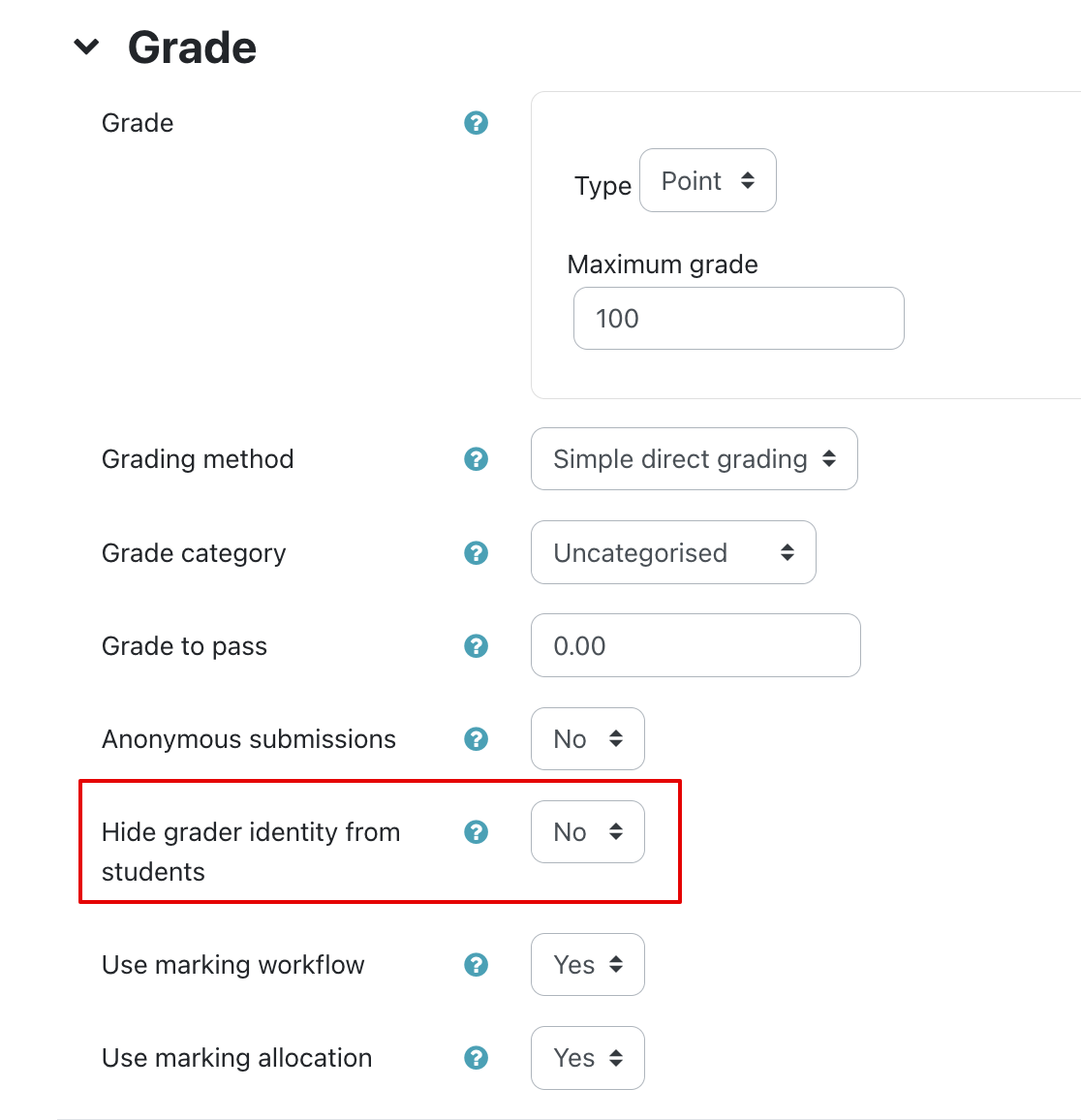Screen dimensions: 1081x1120
Task: Open Use marking allocation dropdown
Action: [x=587, y=1058]
